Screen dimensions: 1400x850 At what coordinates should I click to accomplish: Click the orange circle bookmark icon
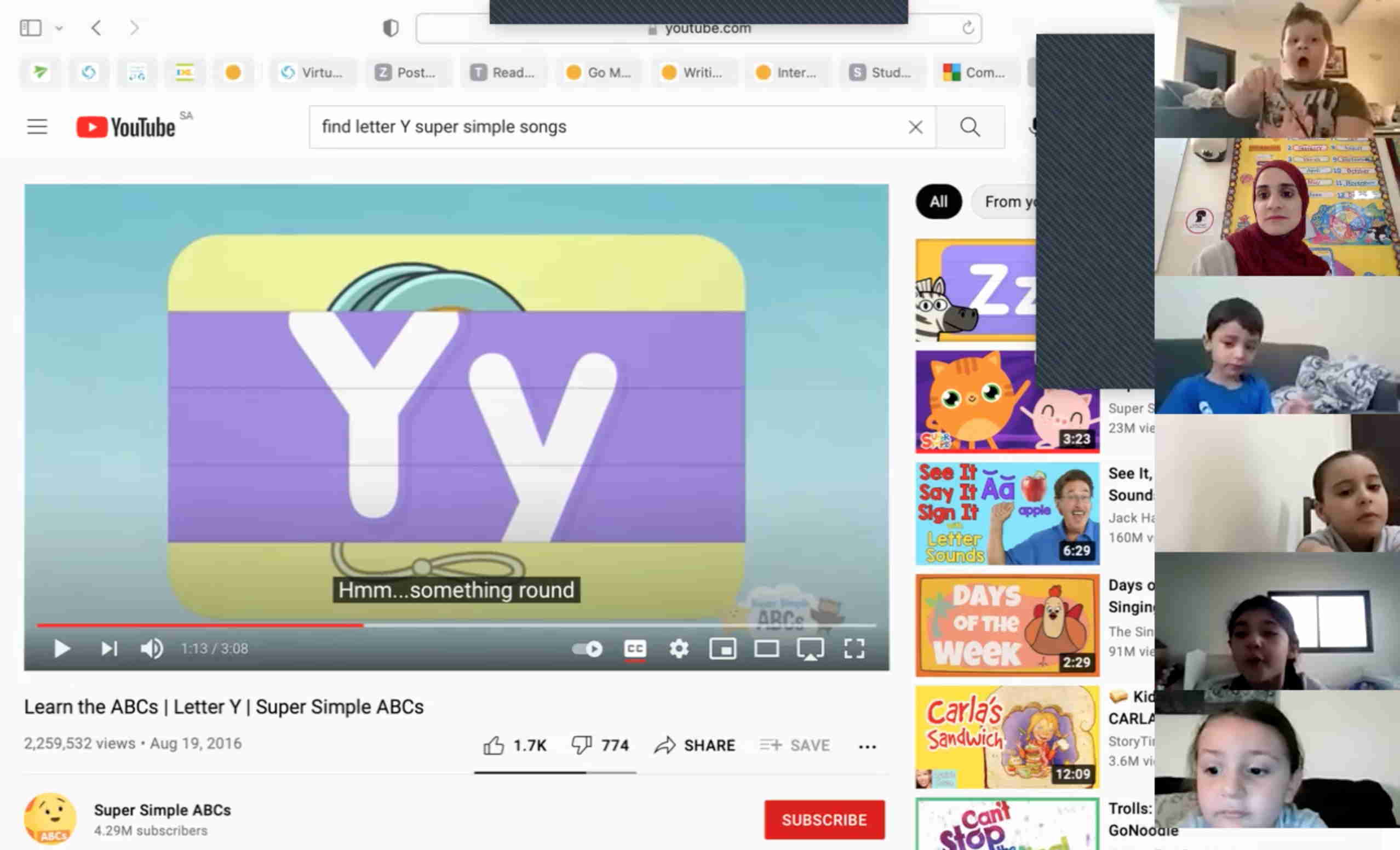(x=233, y=72)
